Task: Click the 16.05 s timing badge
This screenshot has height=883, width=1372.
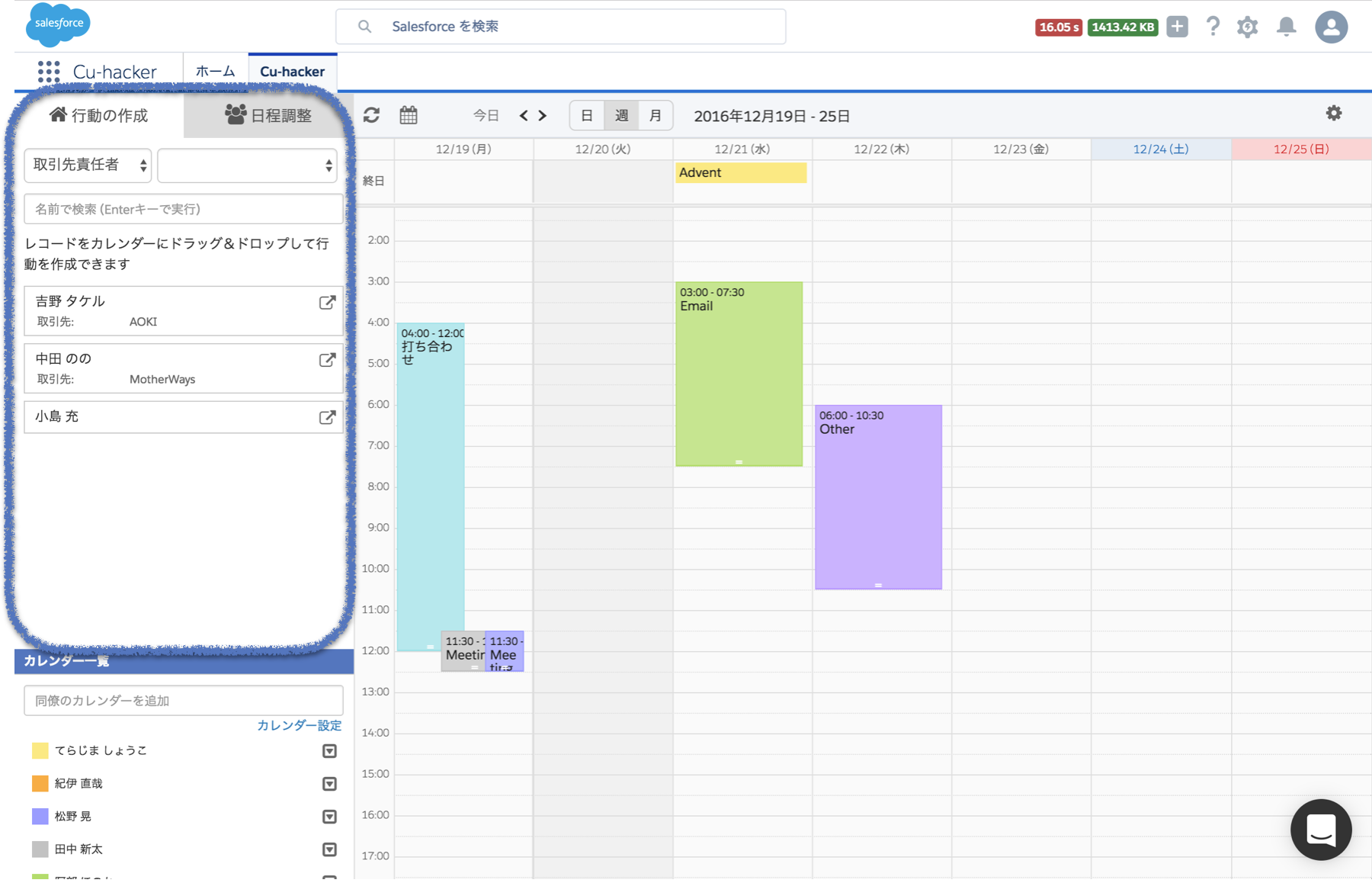Action: (x=1059, y=27)
